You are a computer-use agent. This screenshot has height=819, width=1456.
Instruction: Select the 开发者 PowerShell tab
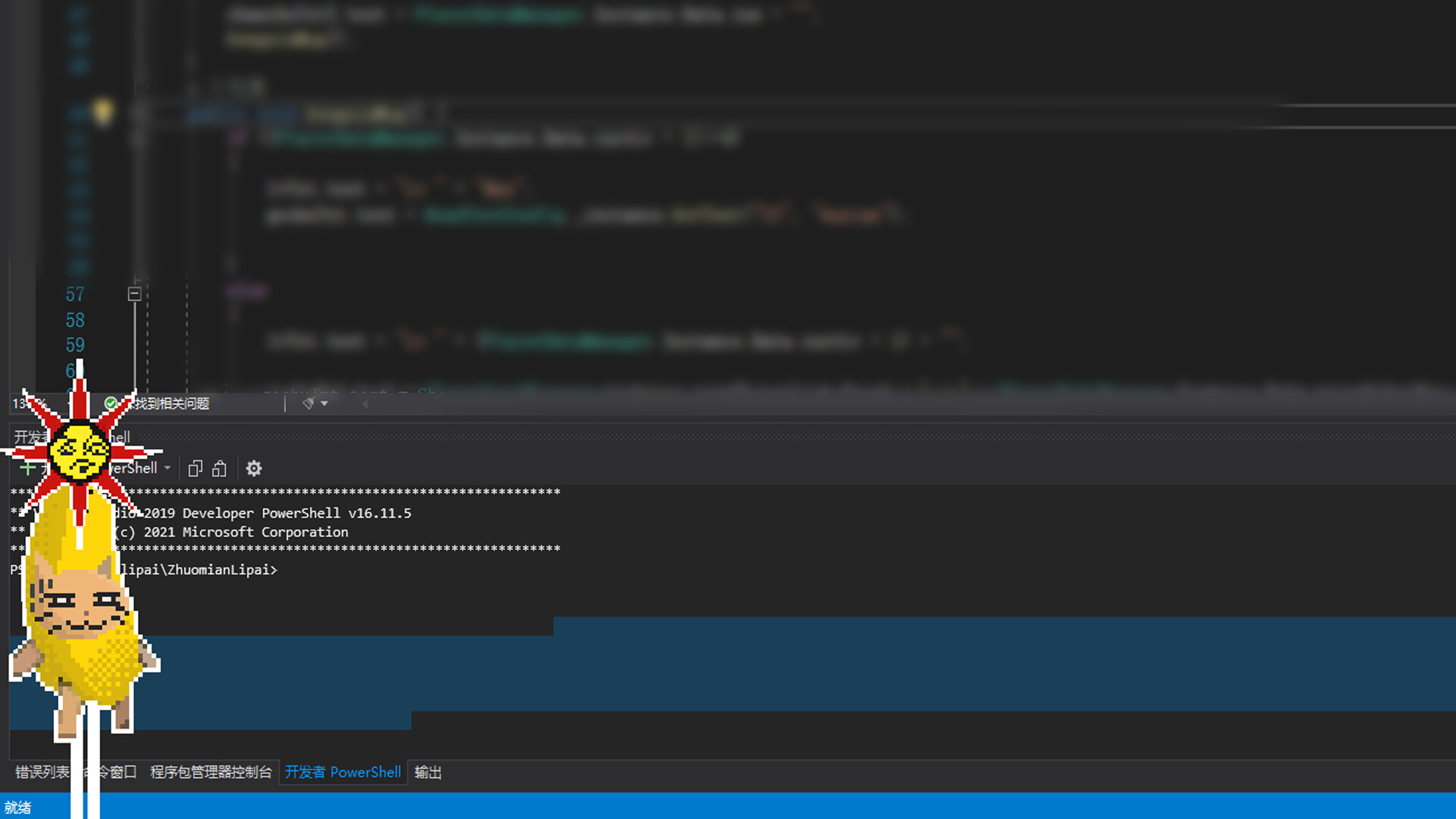point(343,772)
